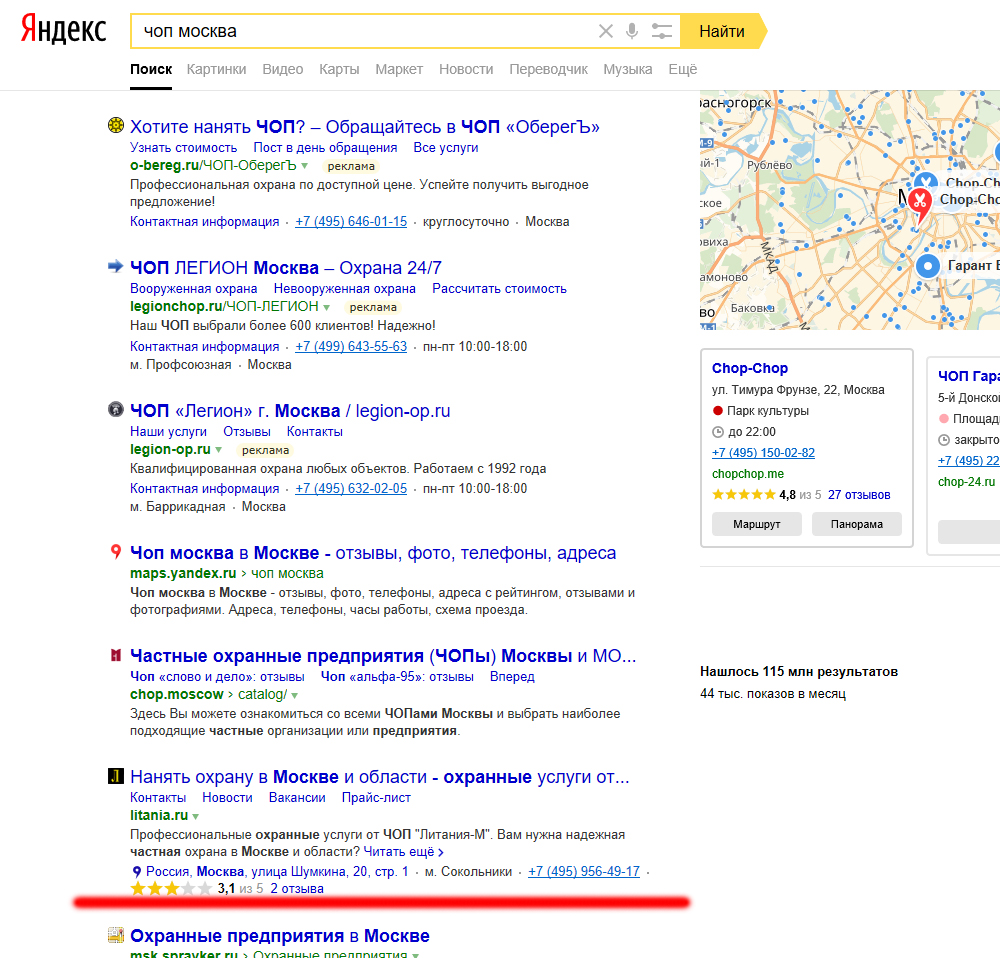1000x958 pixels.
Task: Activate voice search microphone icon
Action: pos(632,31)
